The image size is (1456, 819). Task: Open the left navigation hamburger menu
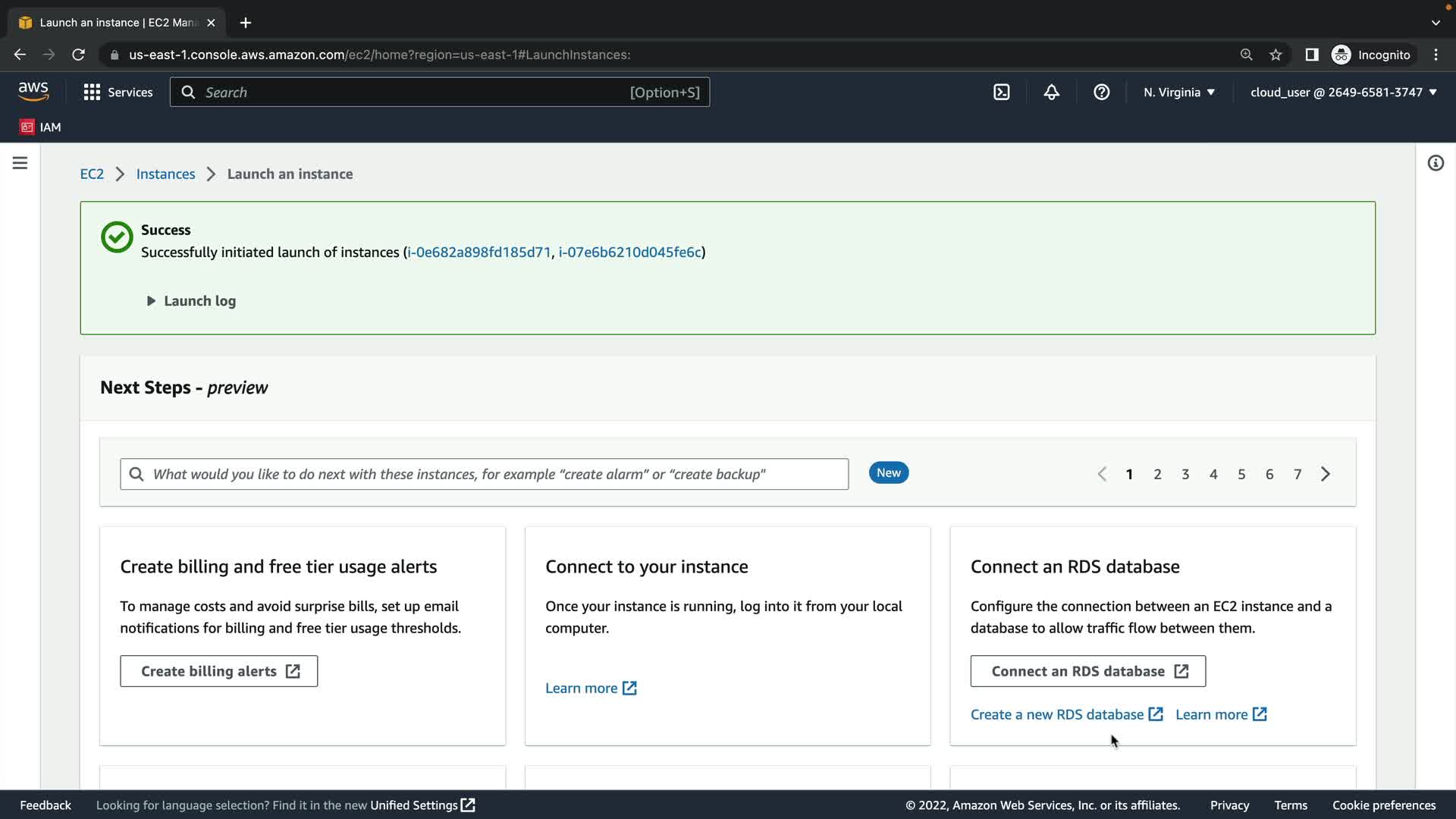[x=20, y=163]
